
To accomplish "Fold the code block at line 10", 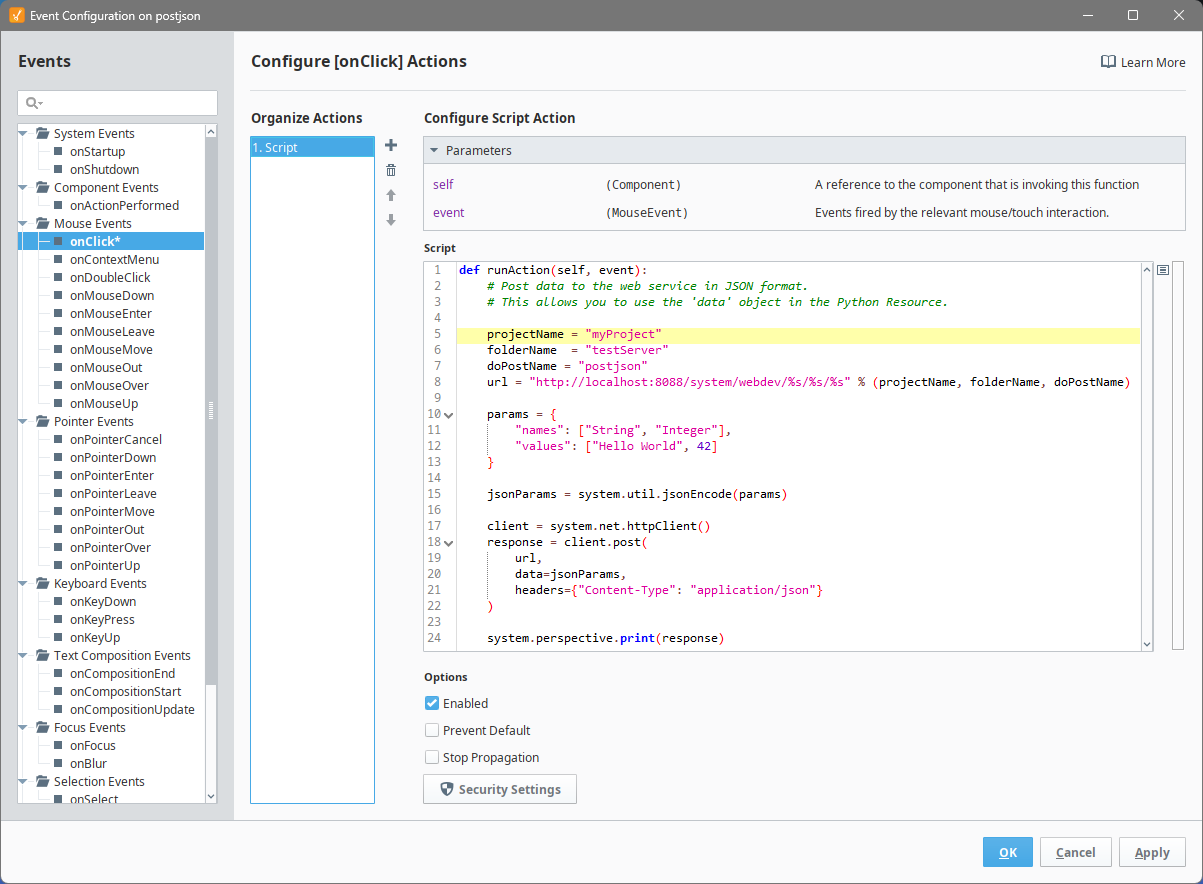I will tap(448, 414).
